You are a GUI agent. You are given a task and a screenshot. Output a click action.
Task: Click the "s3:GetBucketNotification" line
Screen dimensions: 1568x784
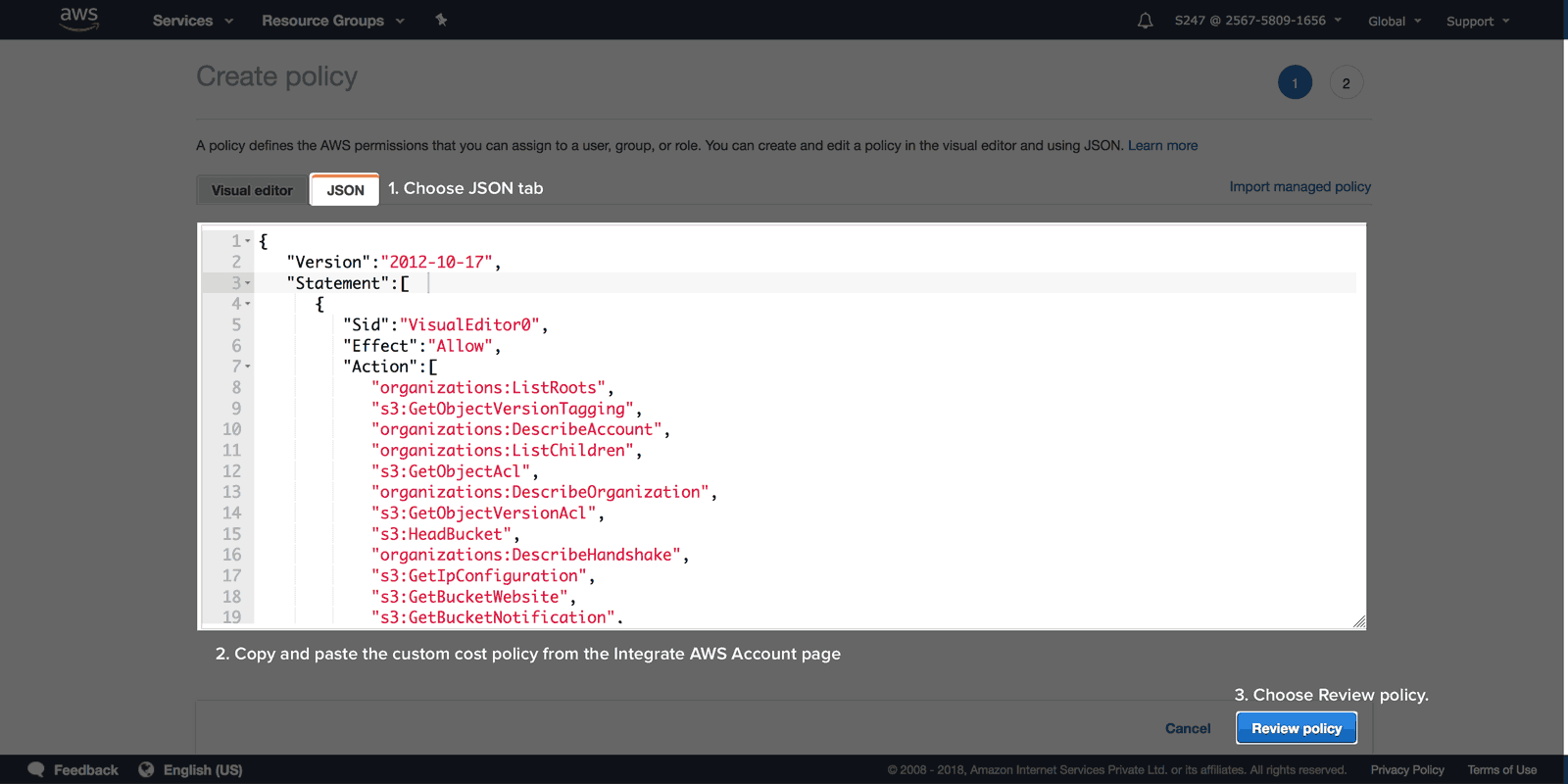(x=497, y=616)
